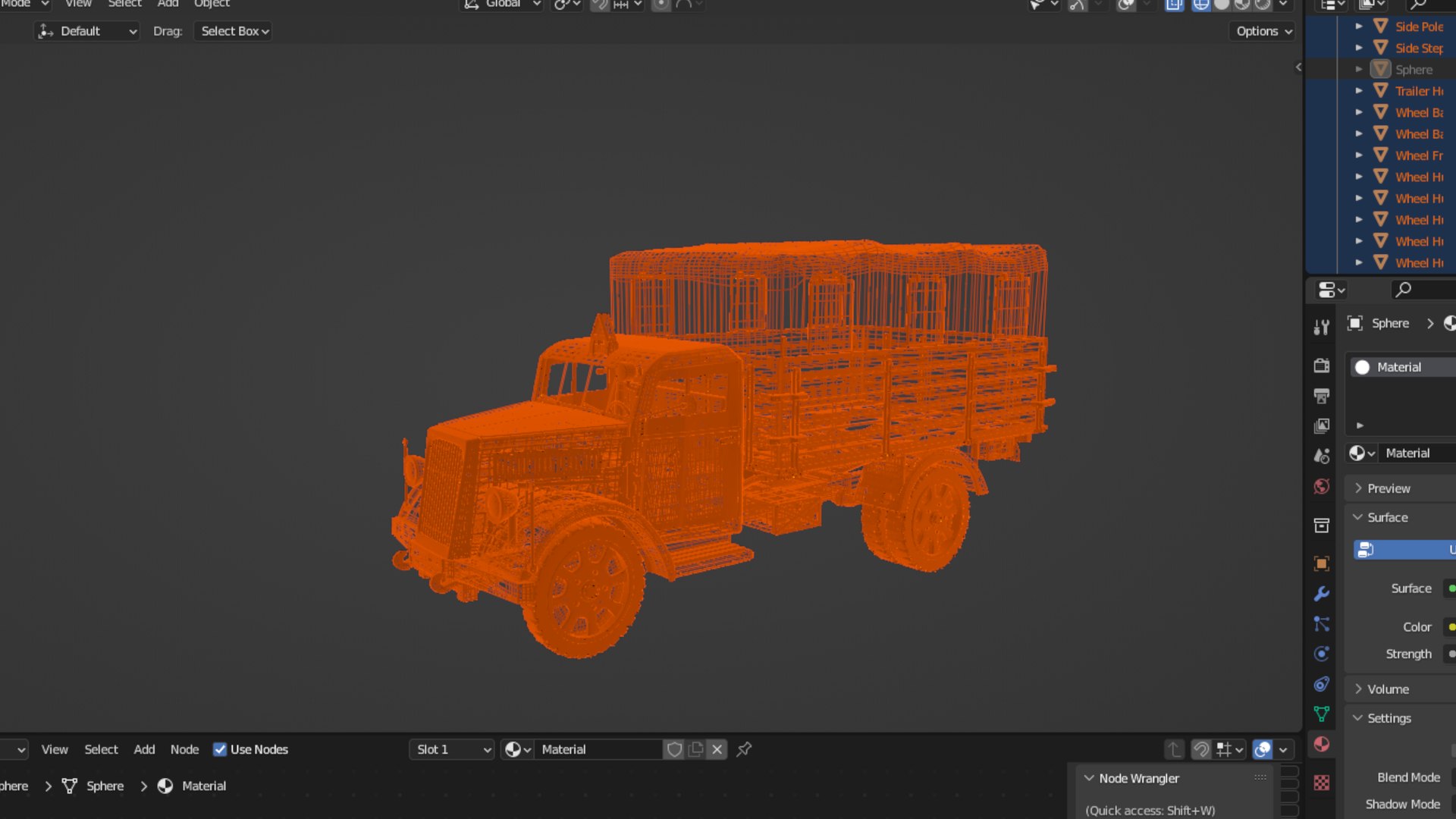Open the Render properties tab
The width and height of the screenshot is (1456, 819).
pyautogui.click(x=1321, y=366)
